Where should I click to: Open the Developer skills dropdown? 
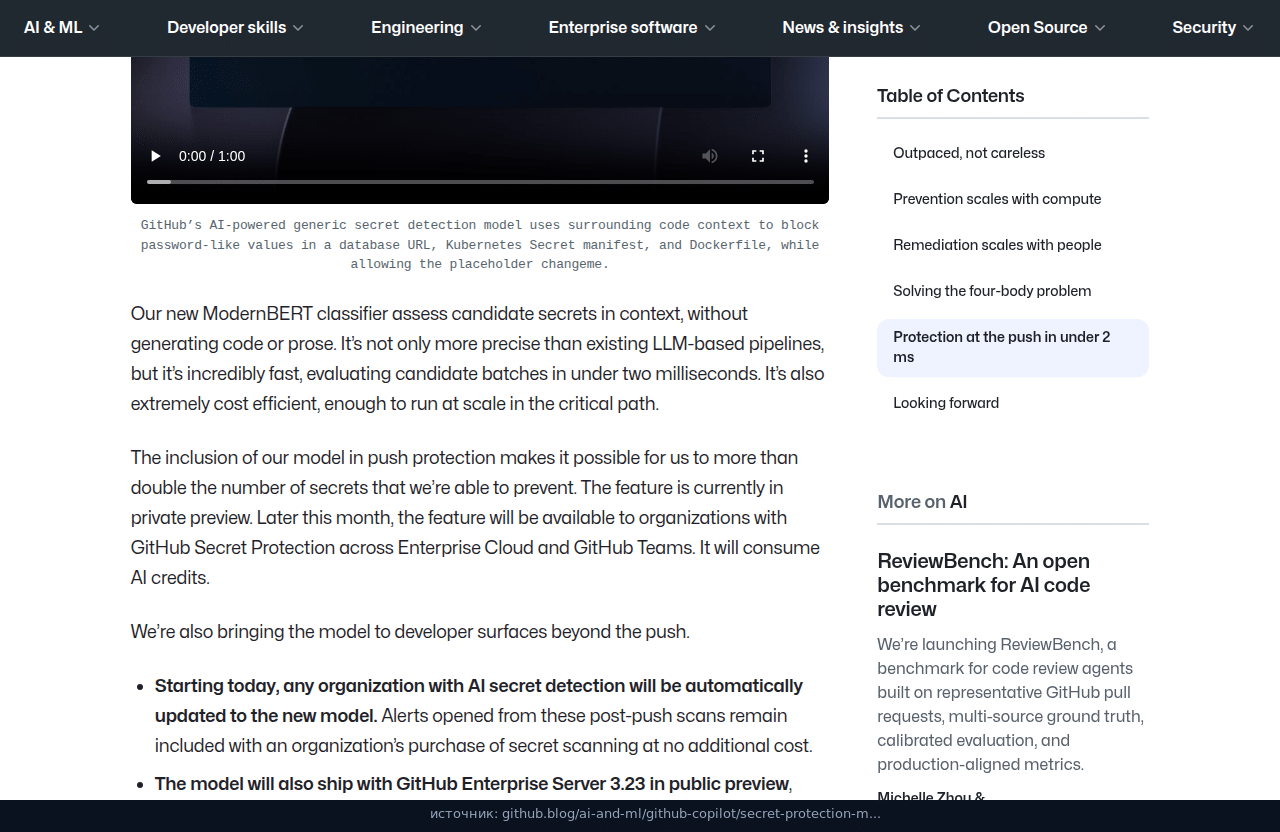point(236,28)
